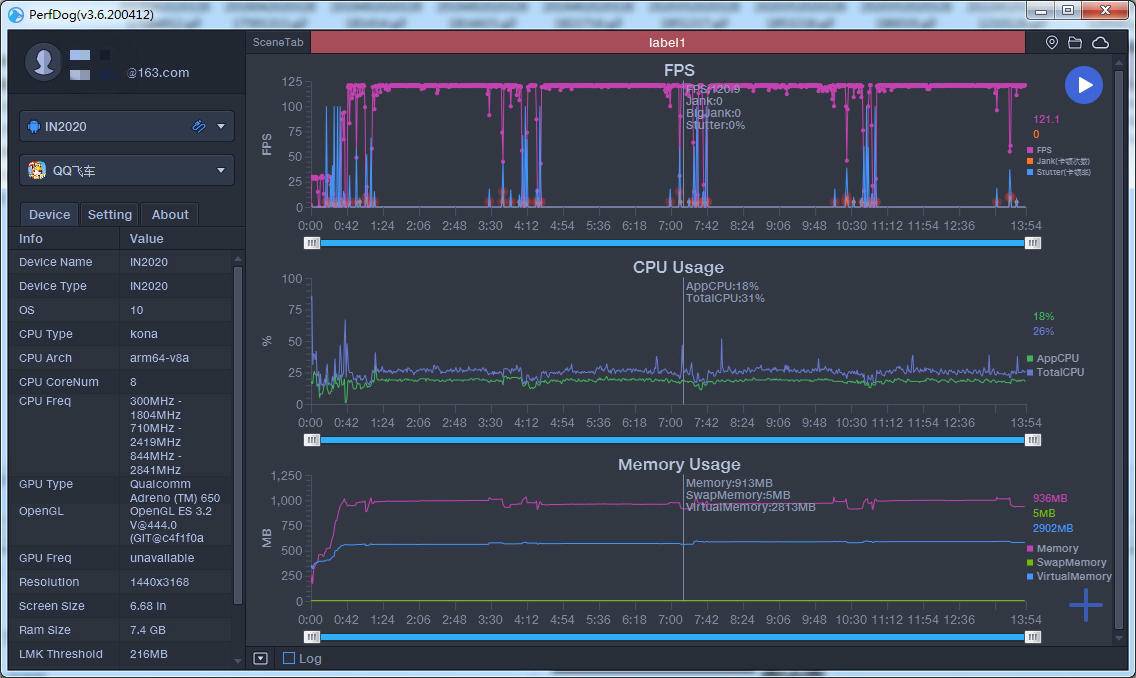Switch to the Setting tab
Screen dimensions: 1136x678
pyautogui.click(x=109, y=214)
